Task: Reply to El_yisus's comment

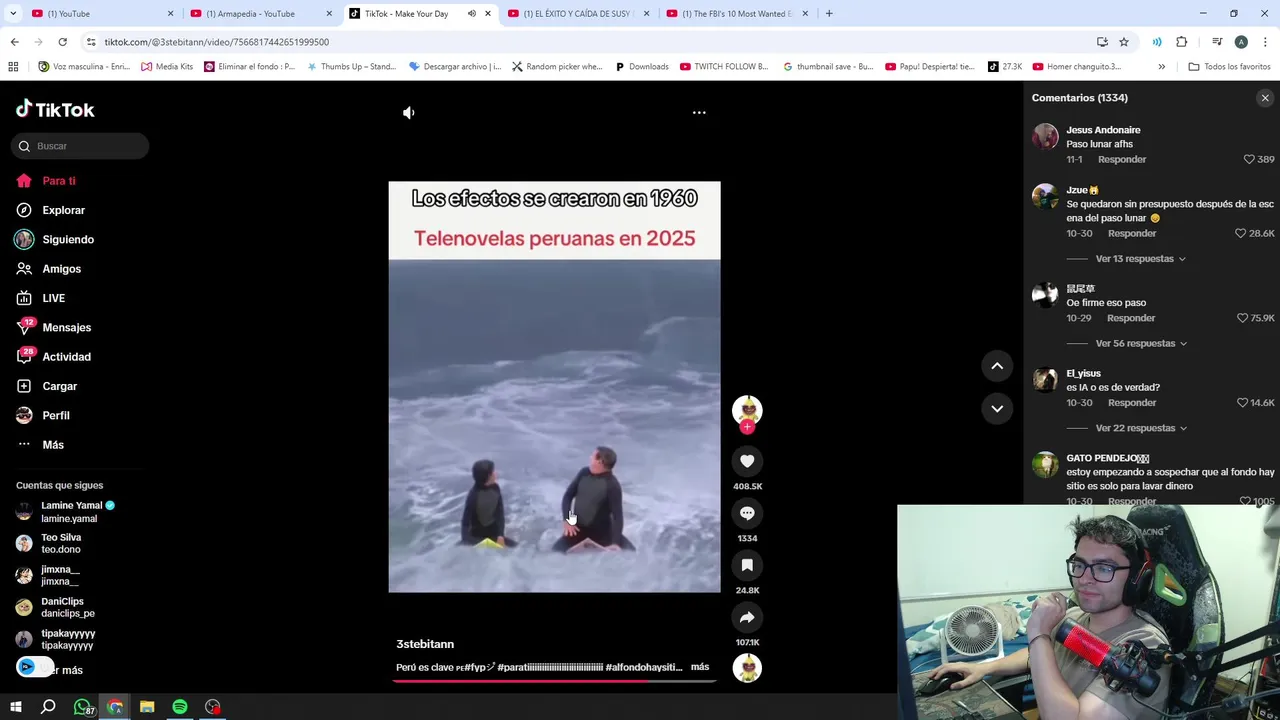Action: coord(1132,403)
